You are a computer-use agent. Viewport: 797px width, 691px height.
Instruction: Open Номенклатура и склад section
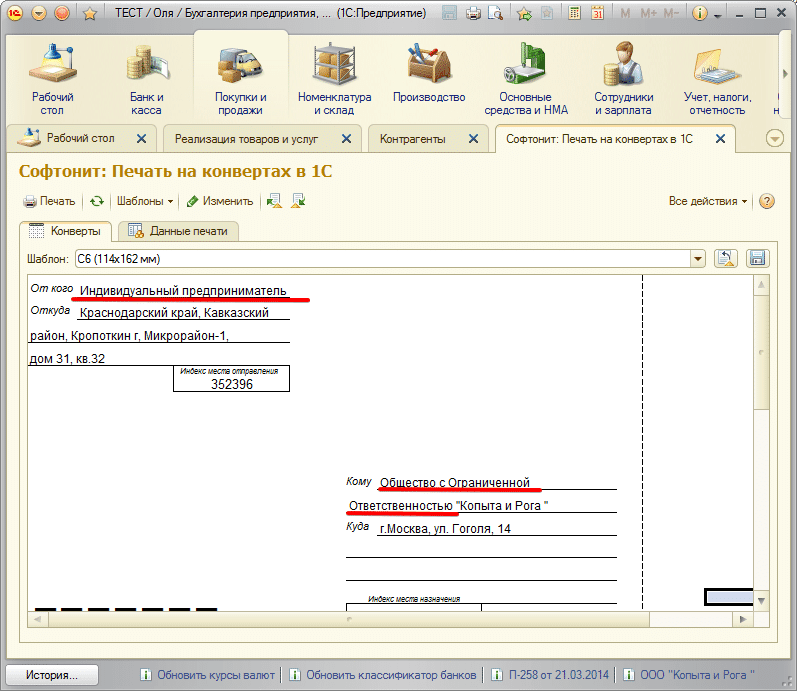[334, 80]
